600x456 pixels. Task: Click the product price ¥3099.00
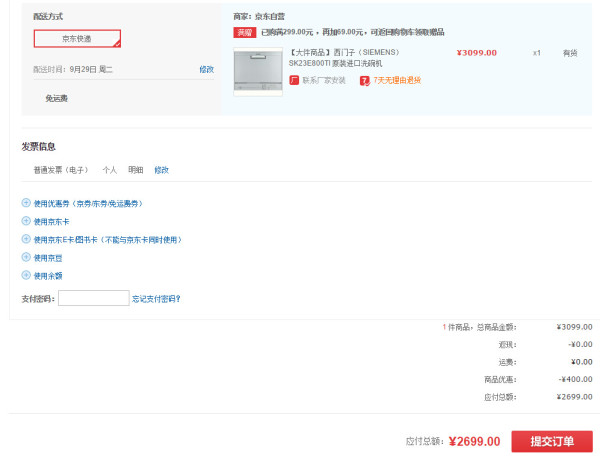click(x=477, y=53)
